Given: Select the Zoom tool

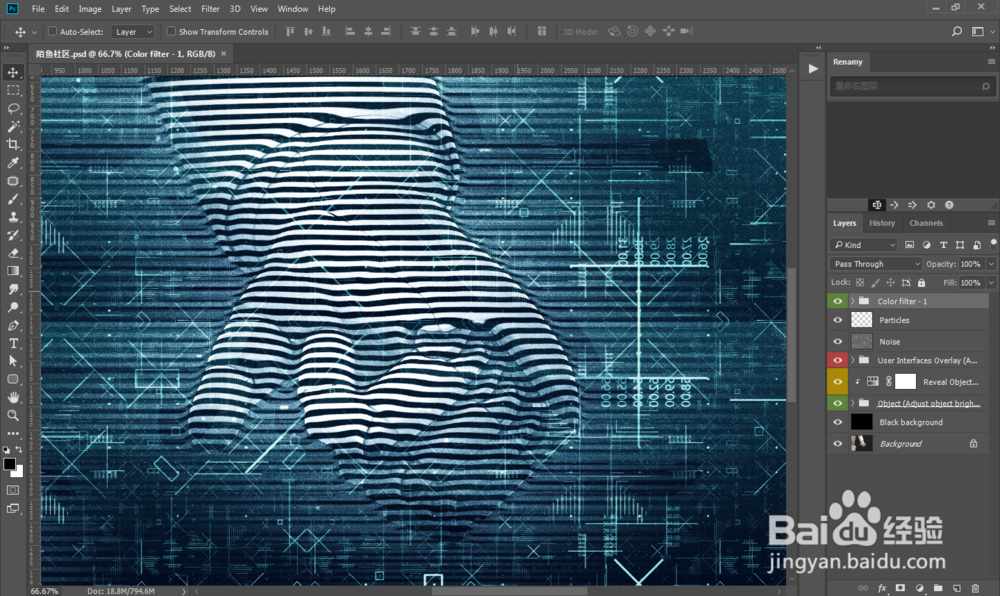Looking at the screenshot, I should coord(13,415).
